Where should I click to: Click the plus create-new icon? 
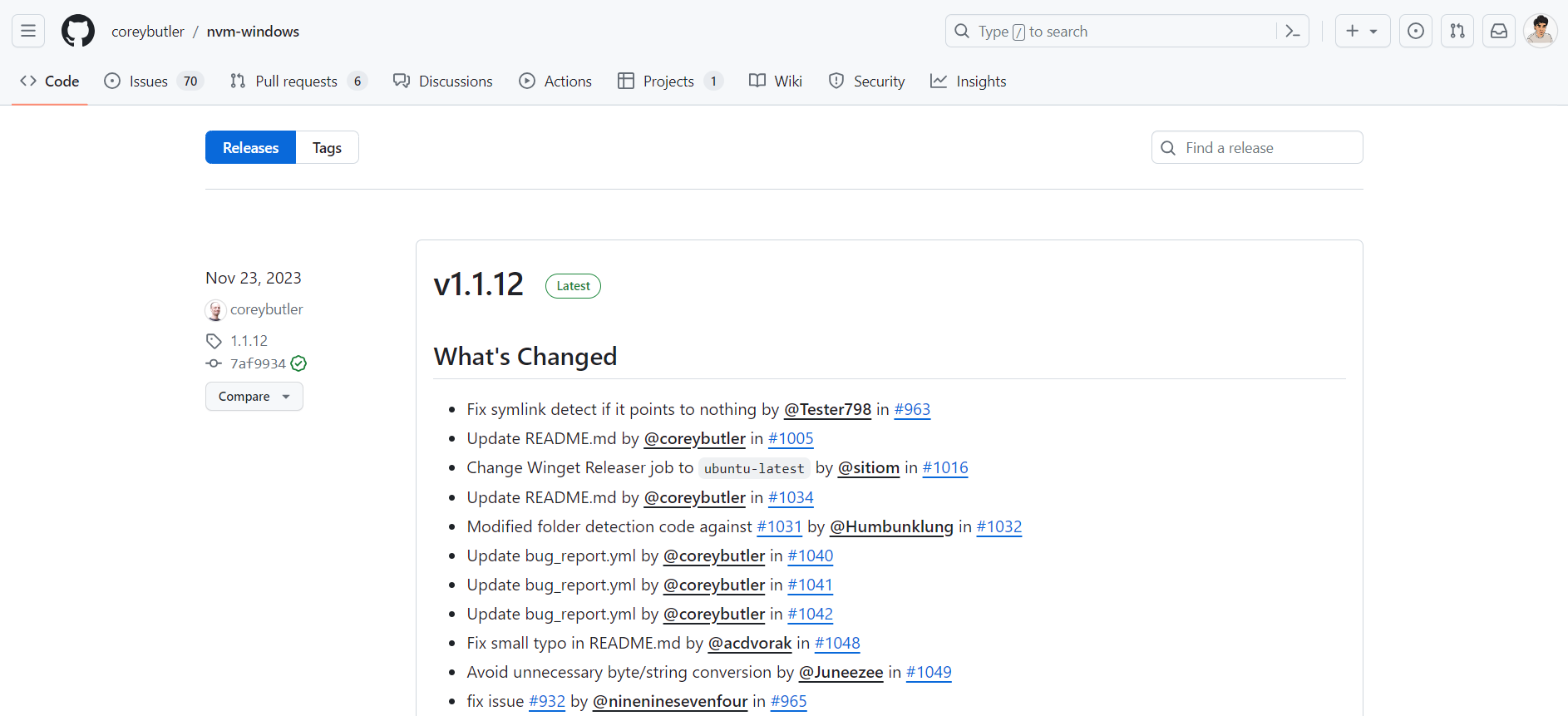click(1353, 31)
